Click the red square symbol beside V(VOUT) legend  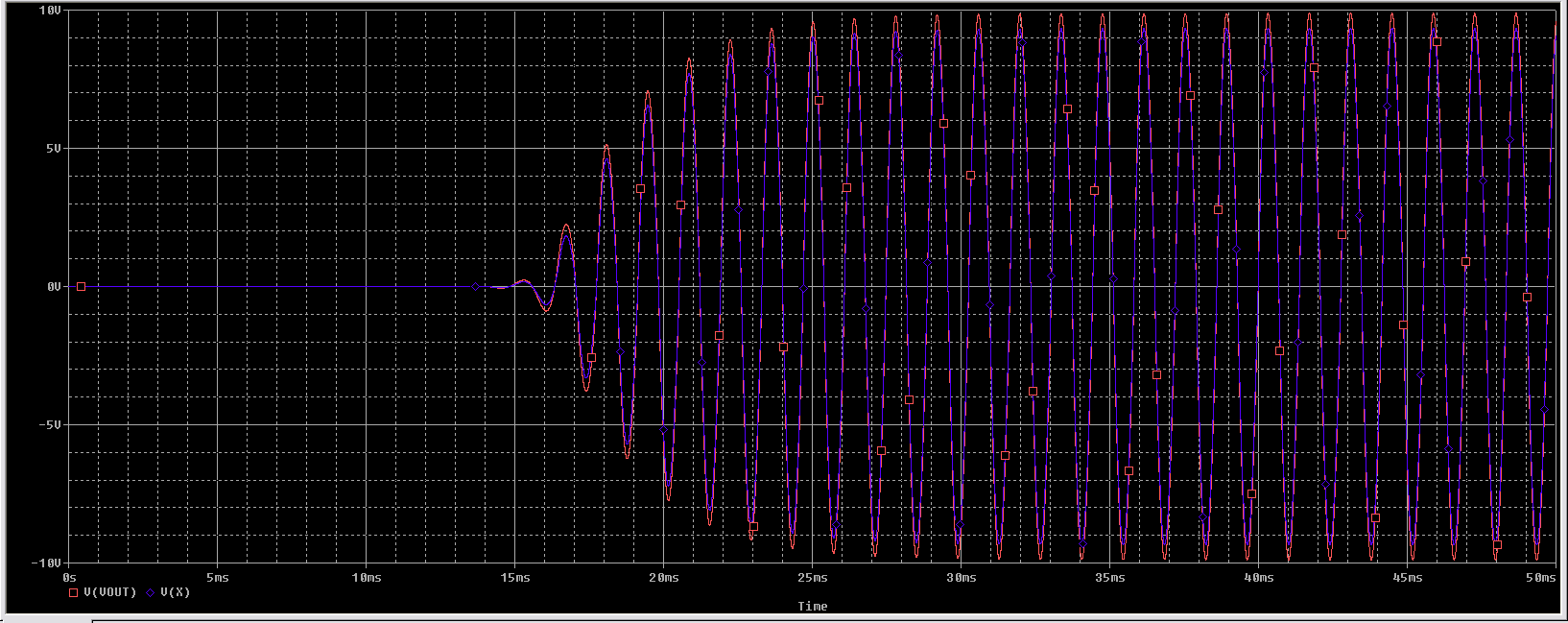point(73,593)
